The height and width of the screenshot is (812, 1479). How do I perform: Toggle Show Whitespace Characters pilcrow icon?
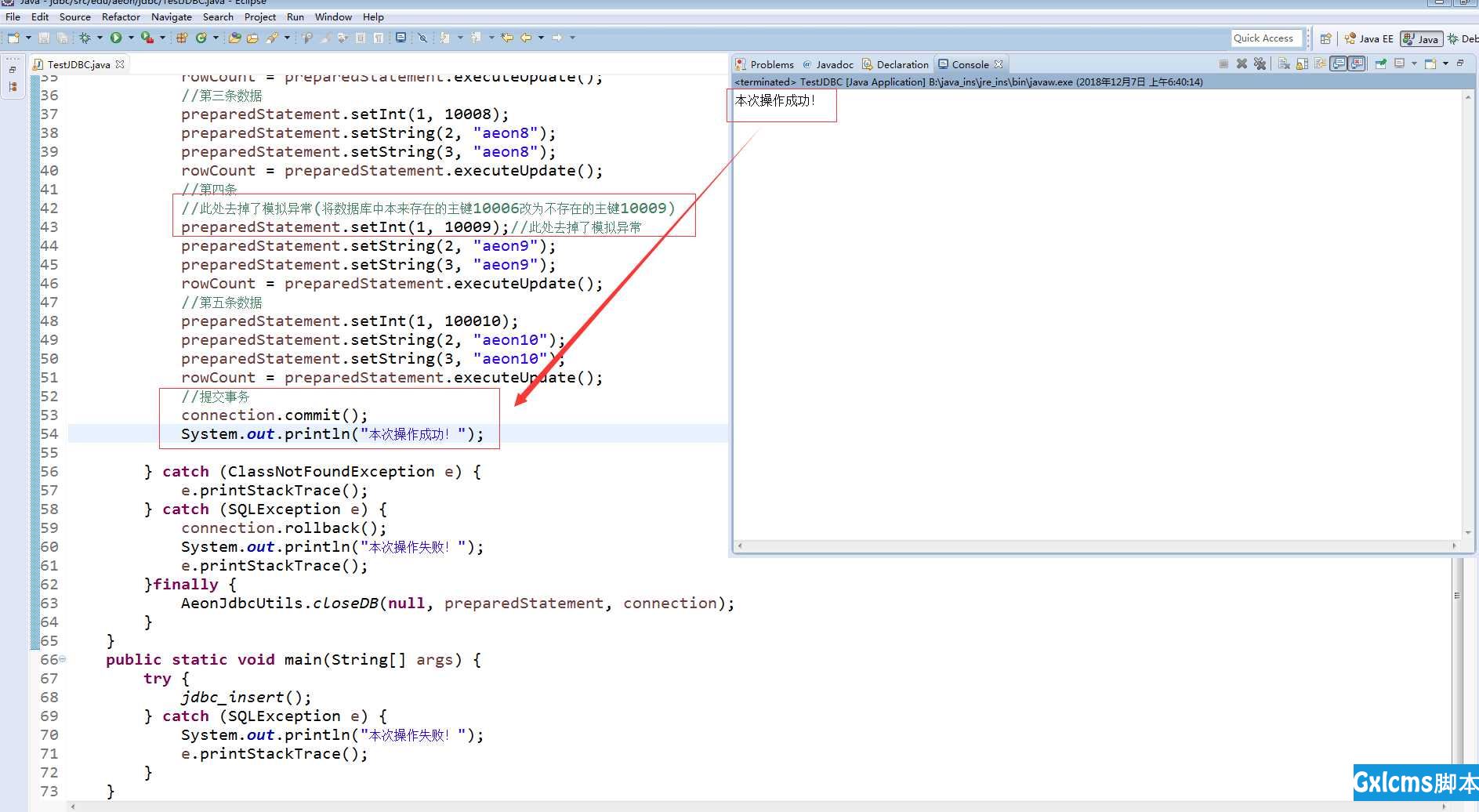378,38
